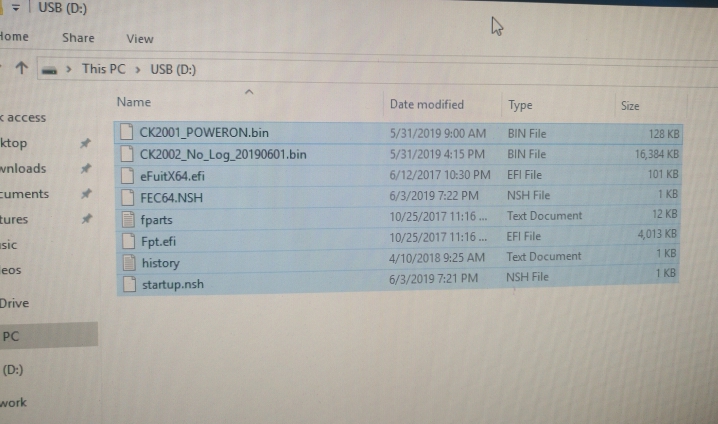Image resolution: width=718 pixels, height=424 pixels.
Task: Click the 6/12/2017 10:30 PM date cell
Action: pyautogui.click(x=440, y=175)
